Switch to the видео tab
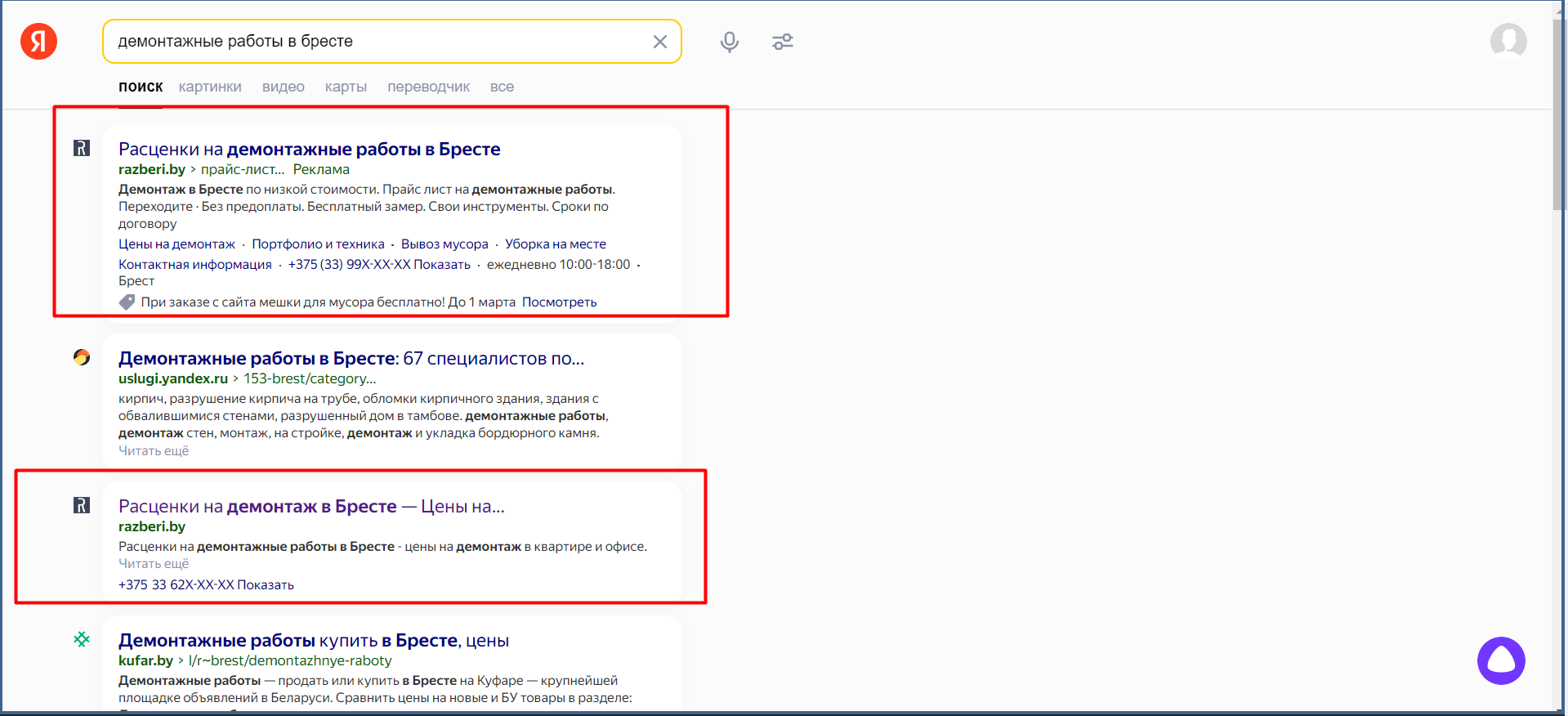The width and height of the screenshot is (1568, 716). tap(284, 87)
